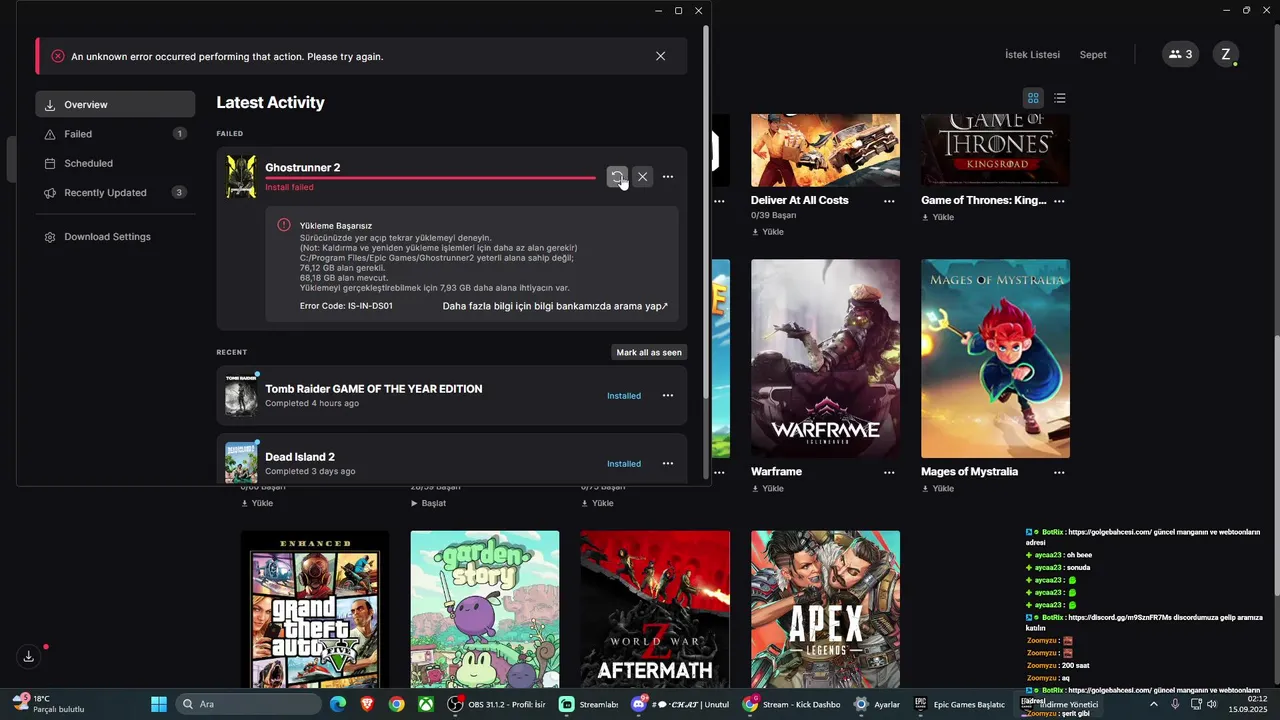Click Tomb Raider GAME OF THE YEAR EDITION entry
1280x720 pixels.
point(373,389)
